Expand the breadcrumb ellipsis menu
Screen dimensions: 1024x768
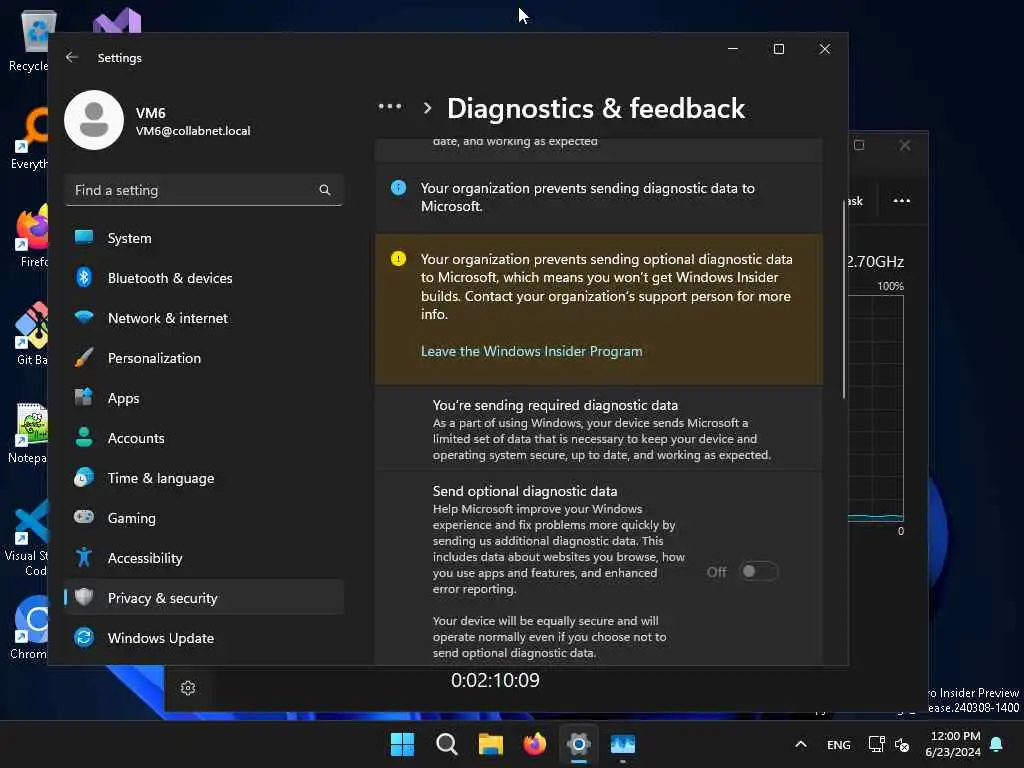coord(390,107)
